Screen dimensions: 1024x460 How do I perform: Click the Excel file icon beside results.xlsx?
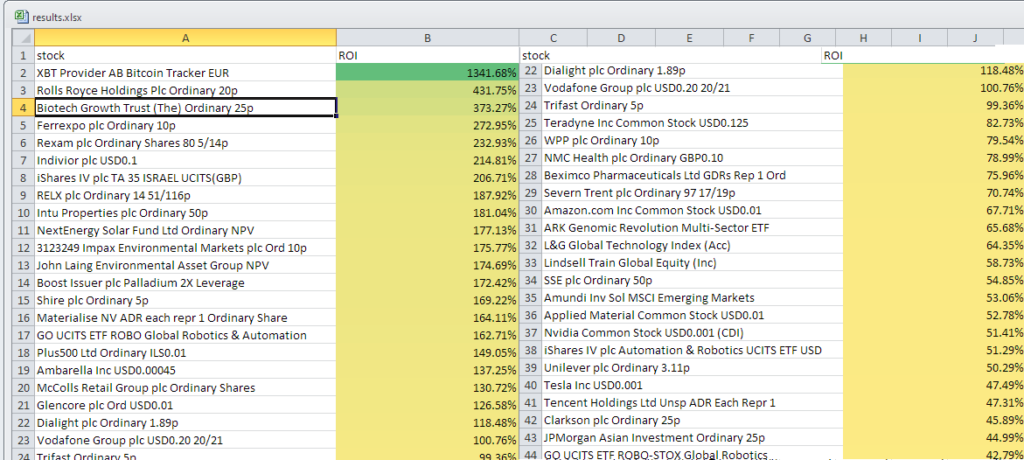point(22,16)
